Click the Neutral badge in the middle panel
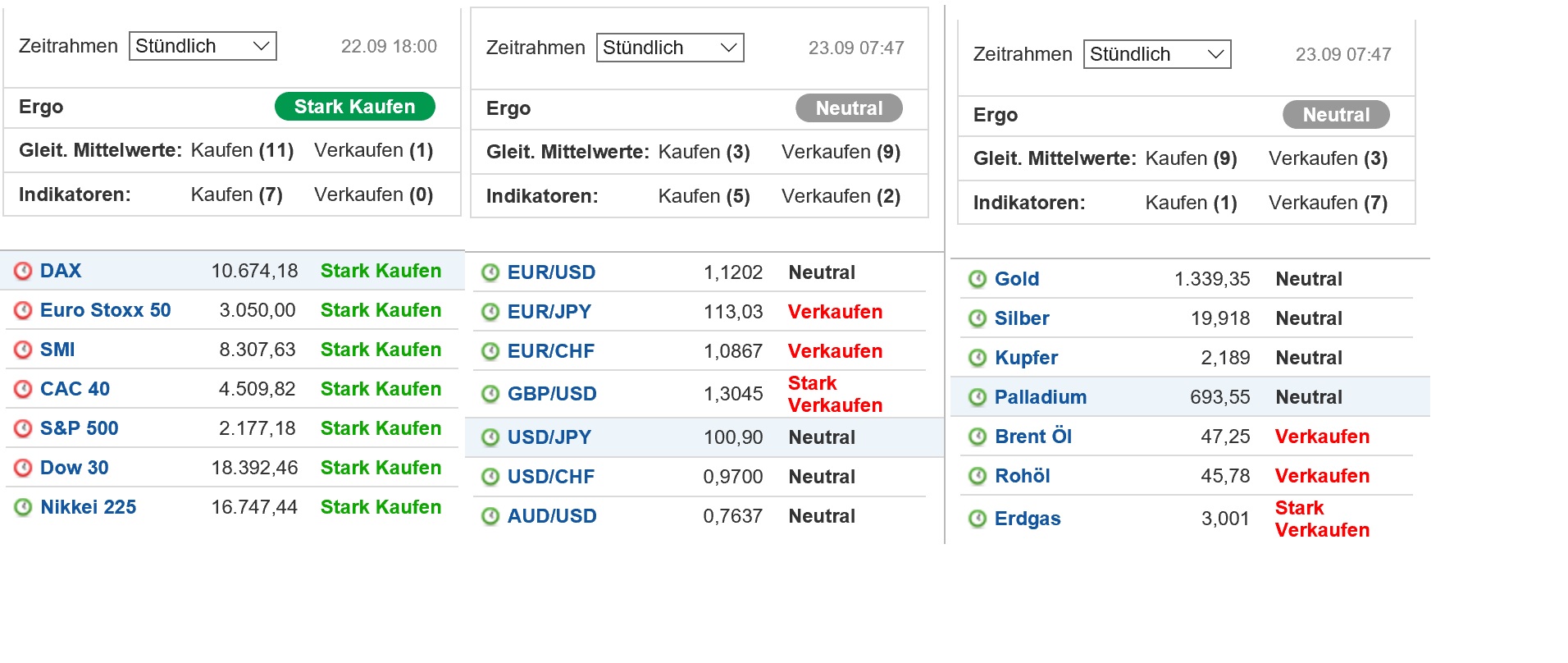The width and height of the screenshot is (1568, 663). 849,107
